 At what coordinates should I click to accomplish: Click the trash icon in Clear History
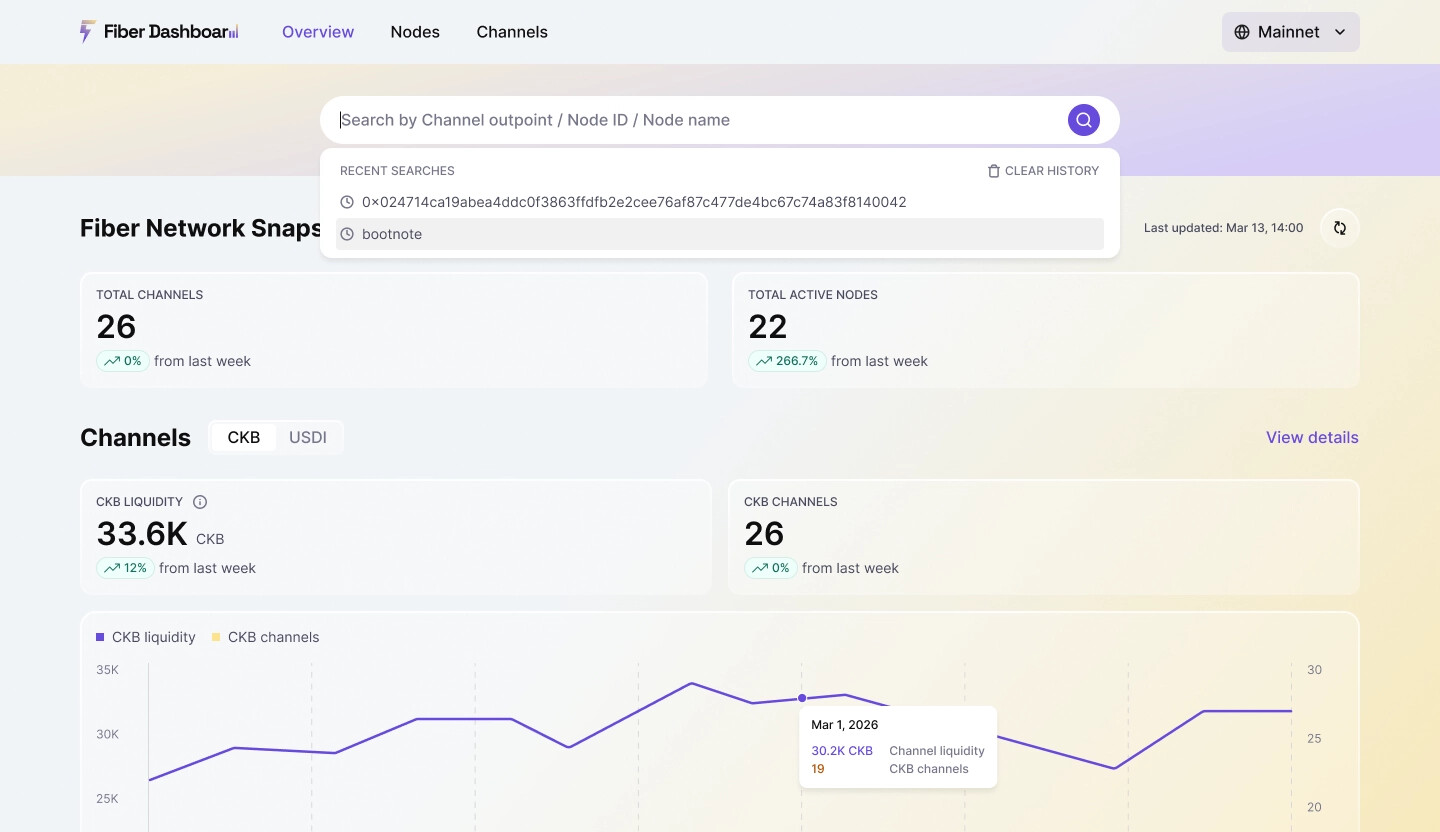tap(993, 171)
